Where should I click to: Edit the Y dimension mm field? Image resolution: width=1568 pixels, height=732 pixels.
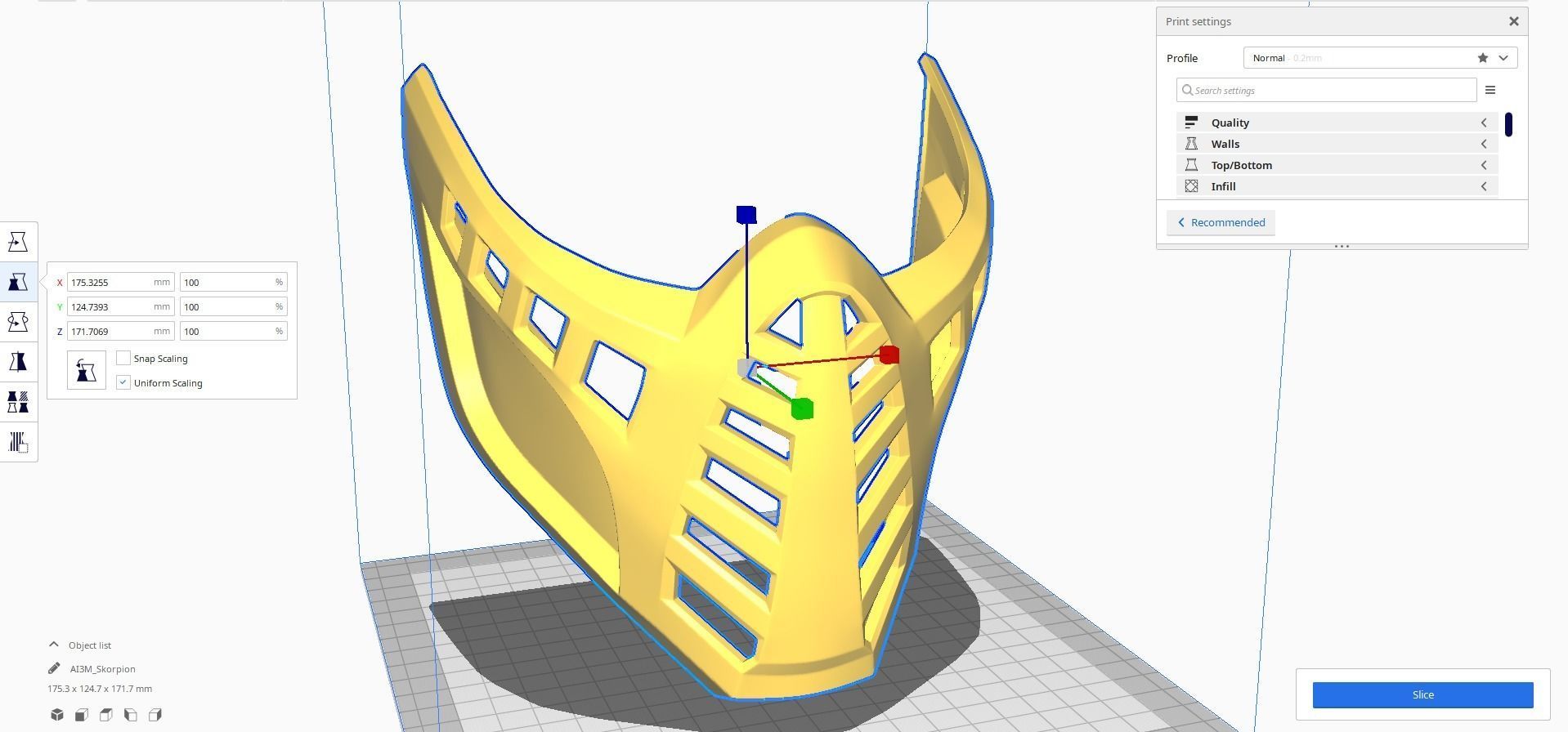[x=121, y=306]
